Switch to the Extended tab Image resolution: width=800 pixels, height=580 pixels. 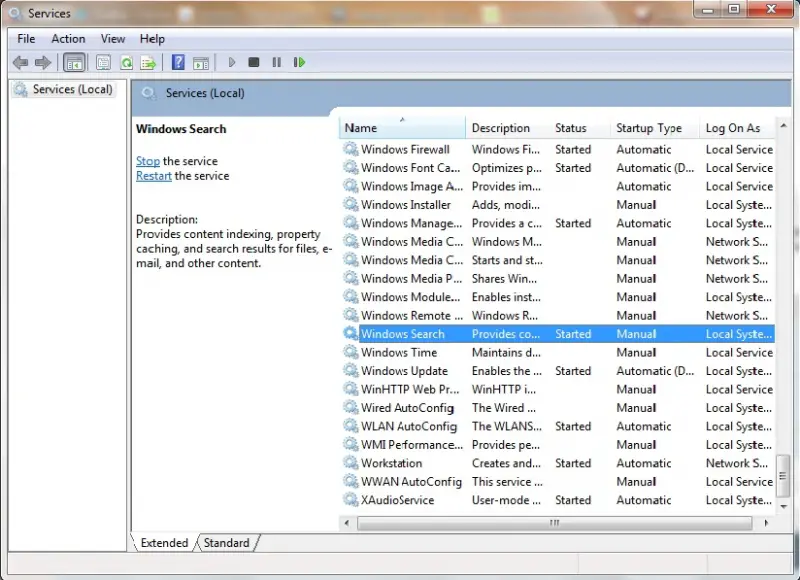pyautogui.click(x=164, y=543)
